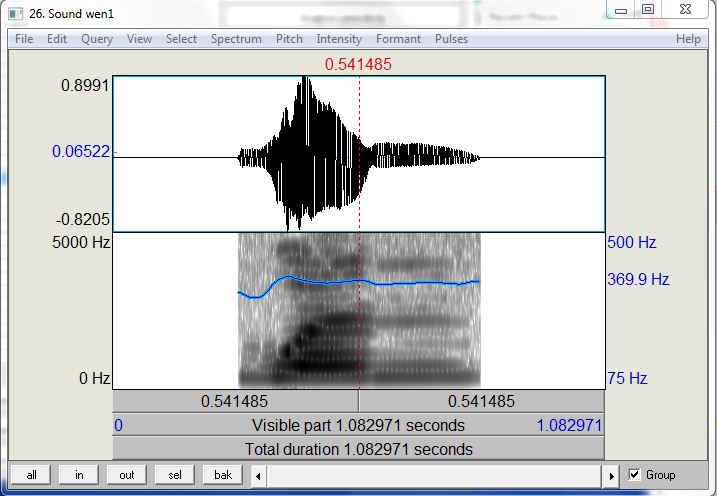This screenshot has height=496, width=717.
Task: Click the waveform peak in the sound pane
Action: pos(305,80)
